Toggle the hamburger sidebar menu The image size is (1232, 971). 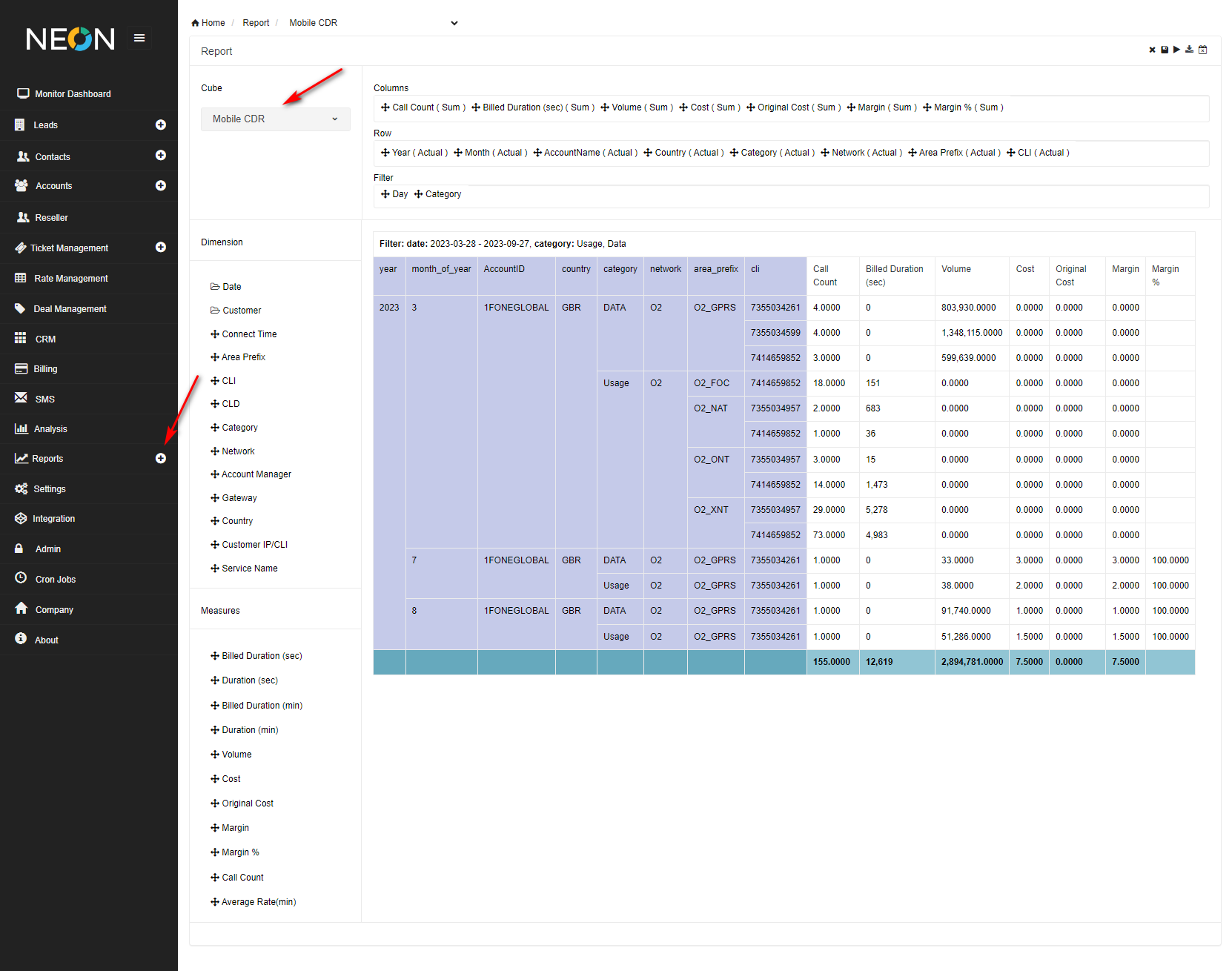coord(139,38)
